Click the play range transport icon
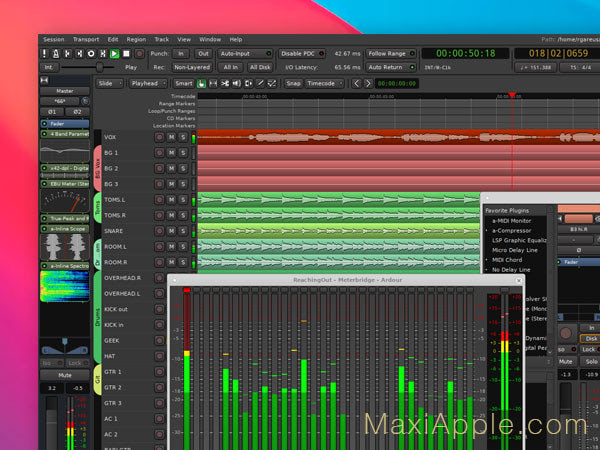The width and height of the screenshot is (600, 450). click(103, 54)
